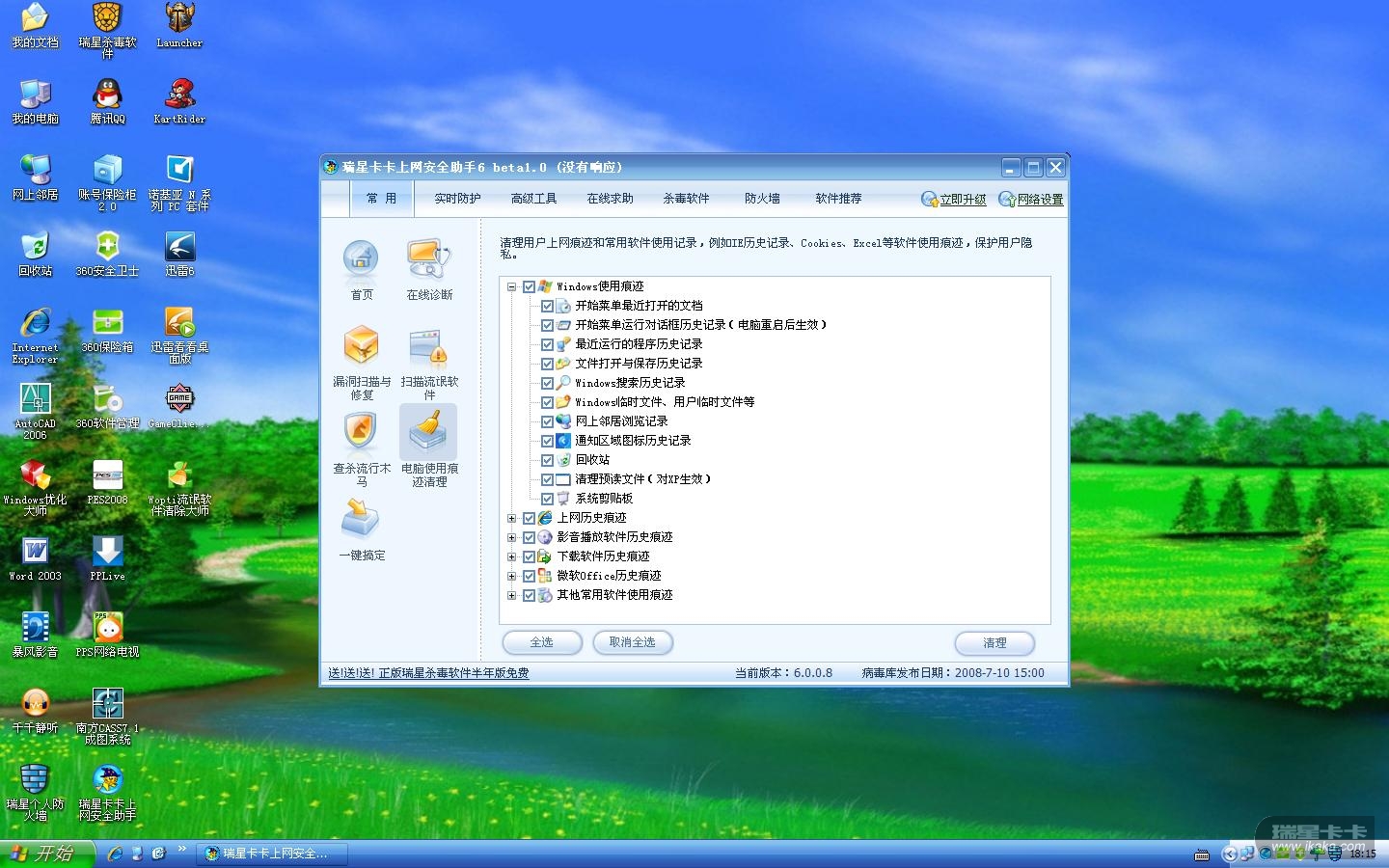The height and width of the screenshot is (868, 1389).
Task: Switch to the 实时防护 tab
Action: pyautogui.click(x=457, y=199)
